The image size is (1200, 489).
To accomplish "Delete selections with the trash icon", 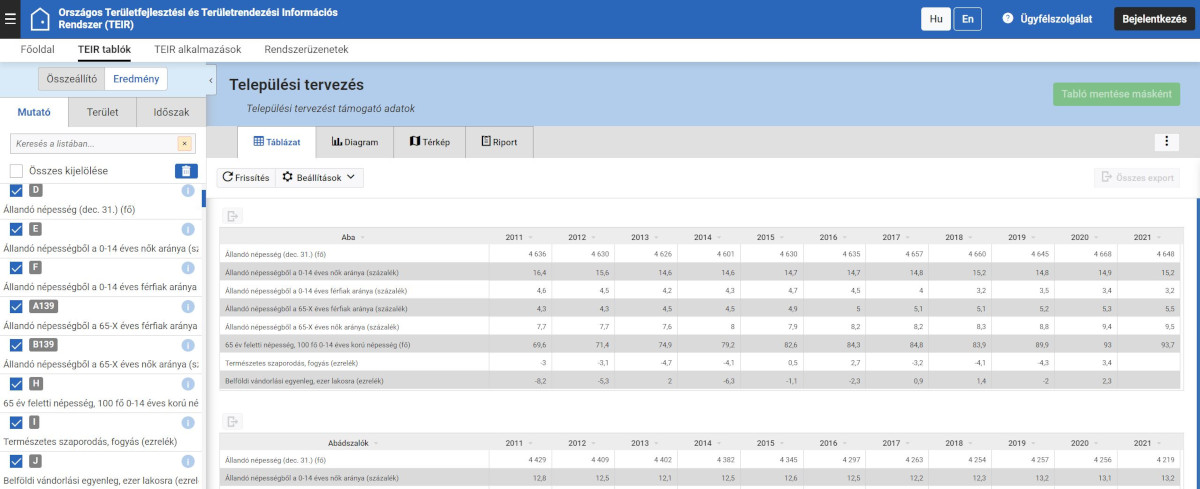I will 186,171.
